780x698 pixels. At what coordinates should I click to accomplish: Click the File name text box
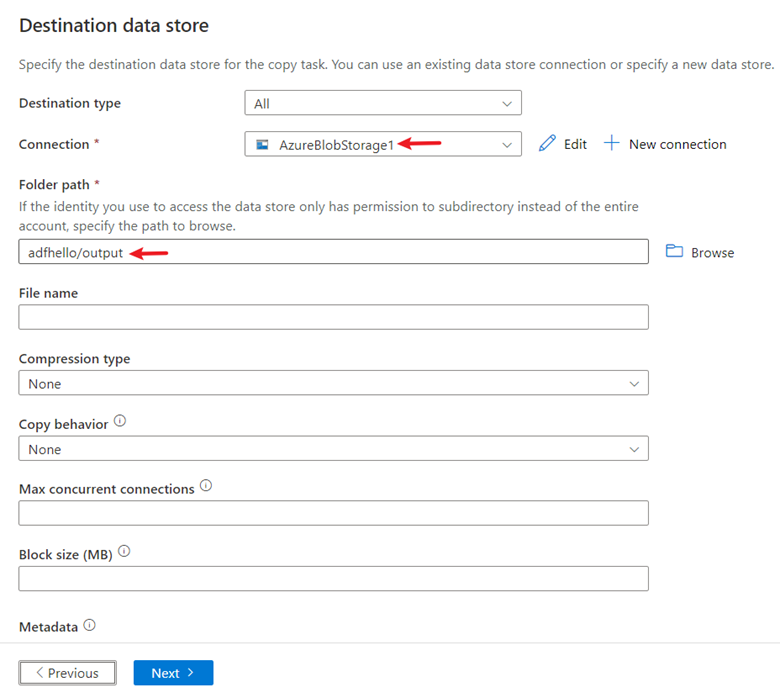coord(333,317)
